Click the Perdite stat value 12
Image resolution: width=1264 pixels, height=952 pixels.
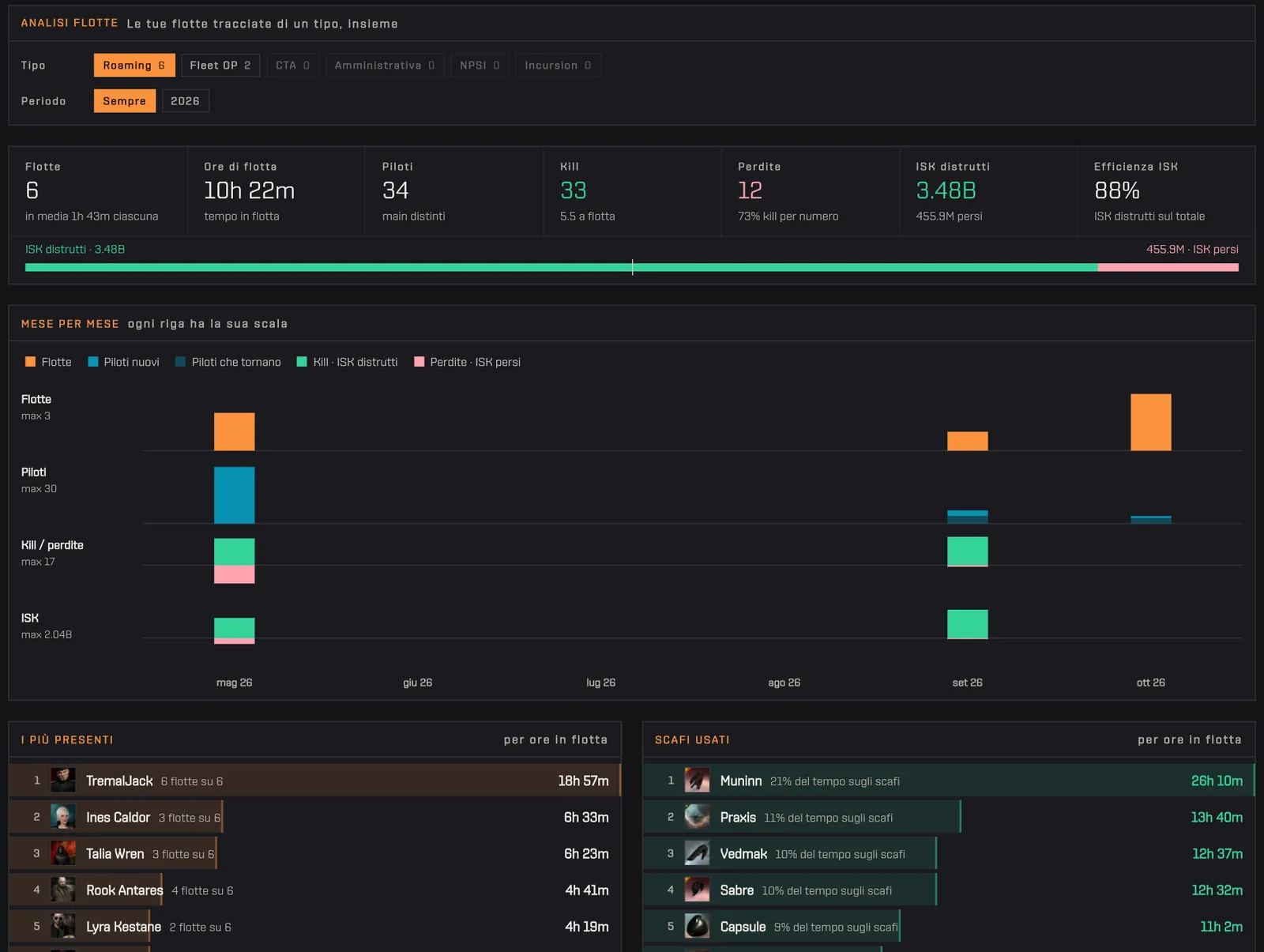pyautogui.click(x=750, y=190)
